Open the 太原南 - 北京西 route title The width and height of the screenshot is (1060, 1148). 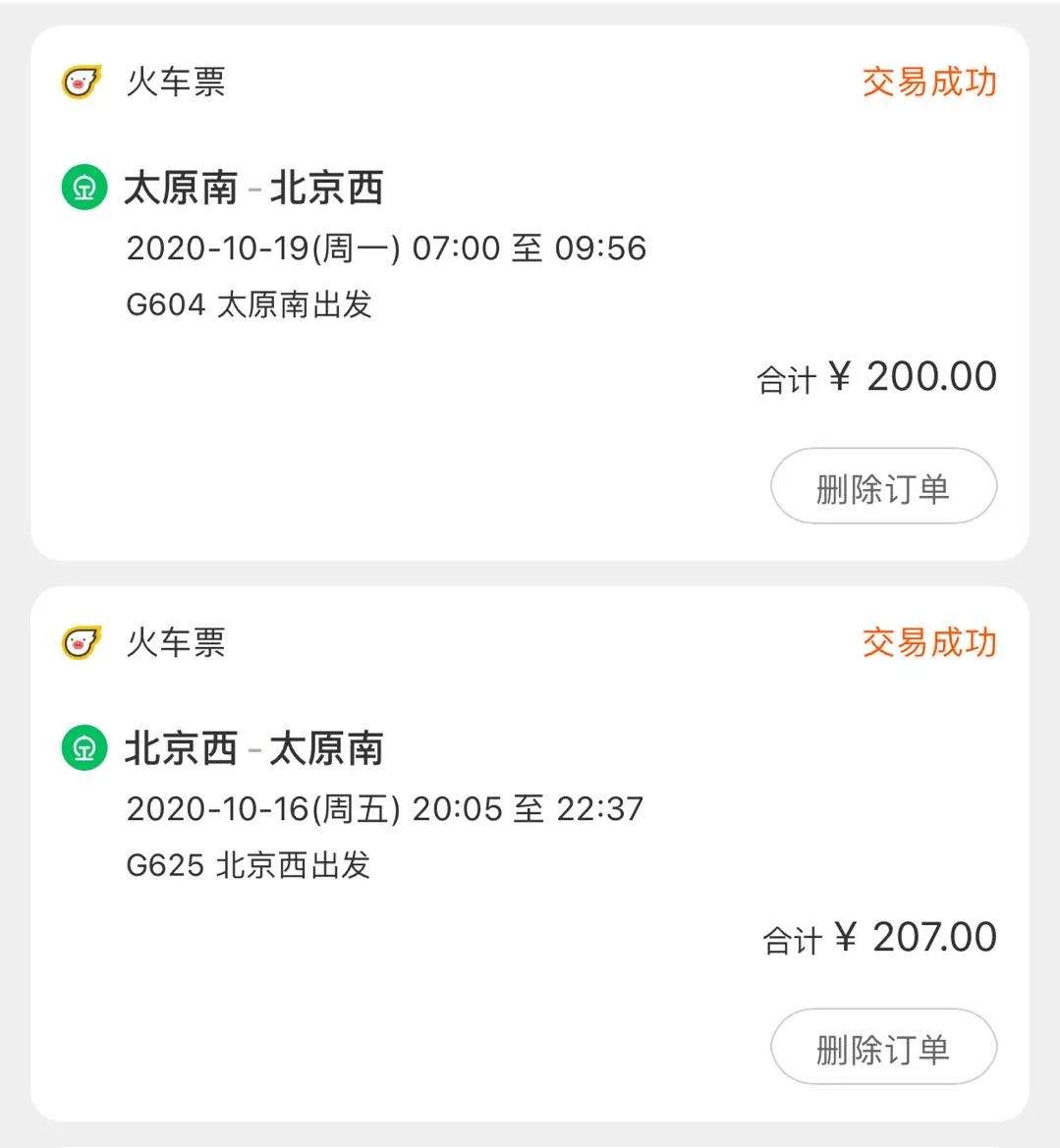tap(253, 188)
